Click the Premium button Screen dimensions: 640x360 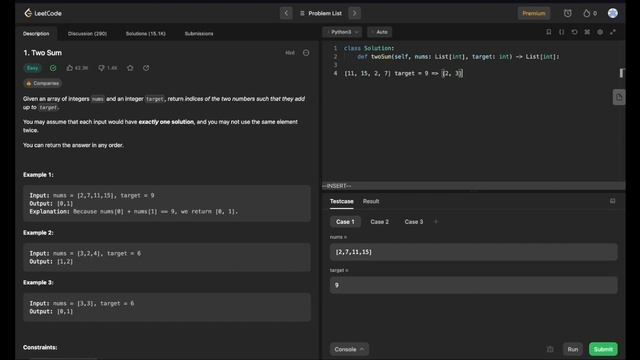click(x=534, y=13)
